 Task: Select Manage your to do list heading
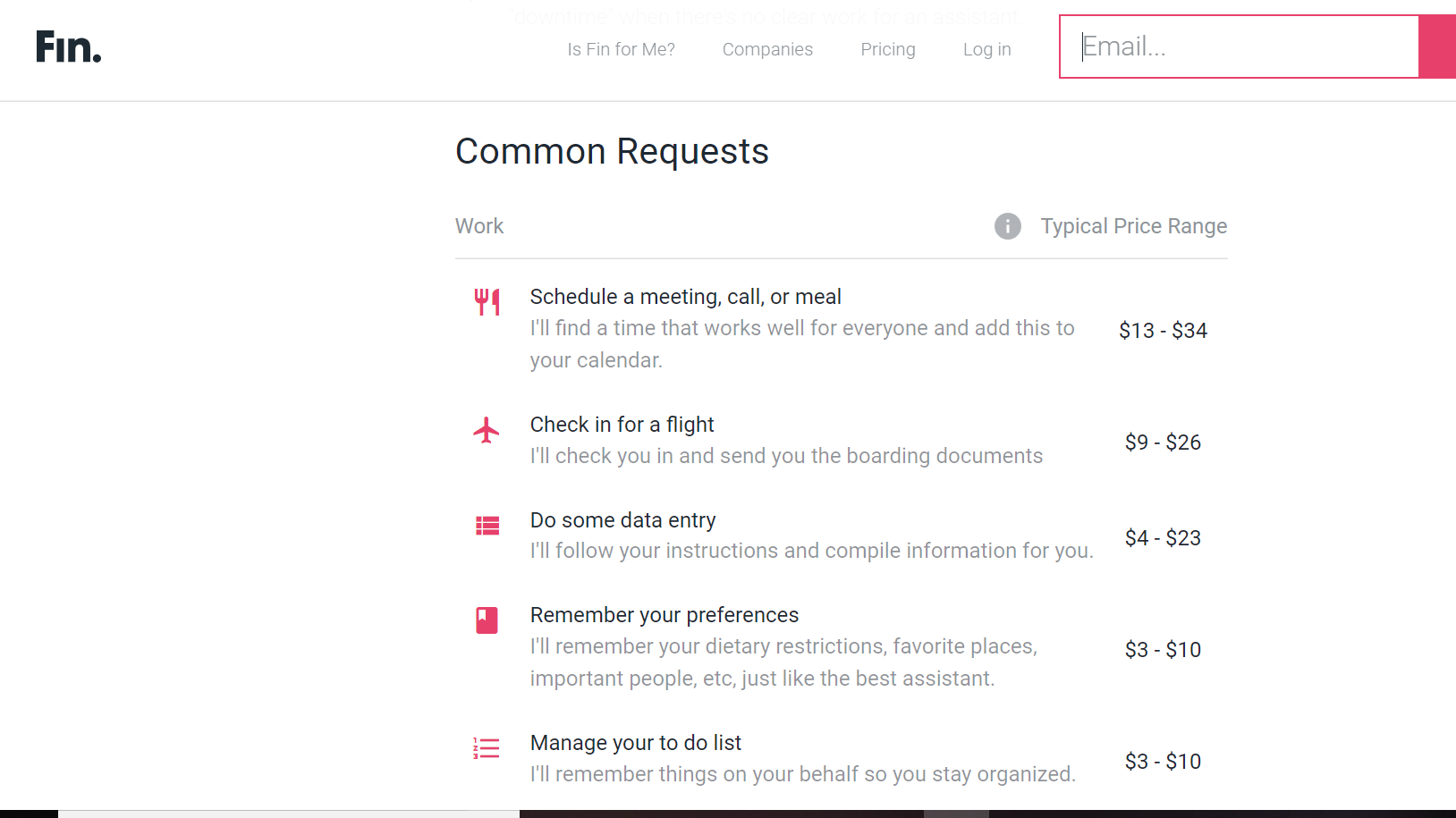coord(635,743)
